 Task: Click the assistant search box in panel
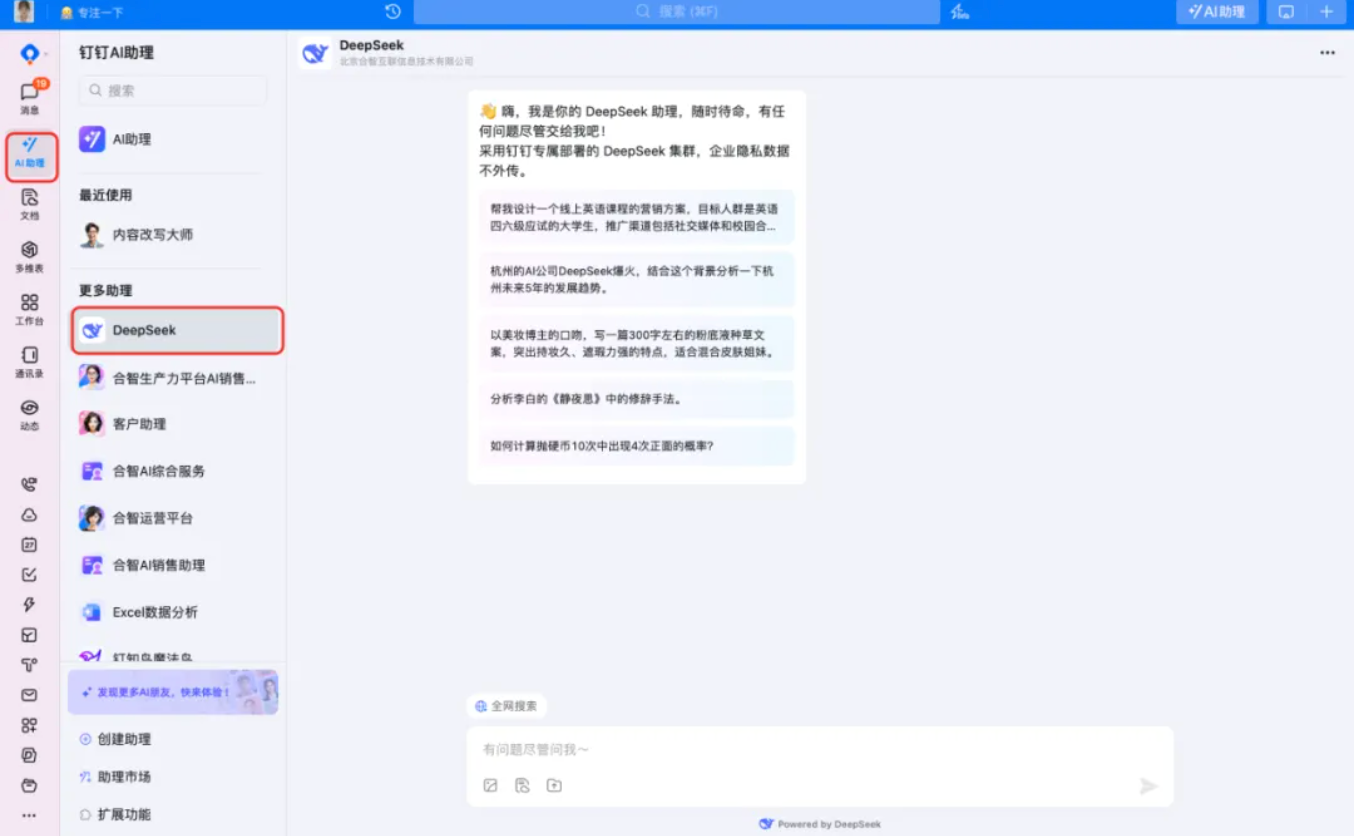tap(173, 90)
